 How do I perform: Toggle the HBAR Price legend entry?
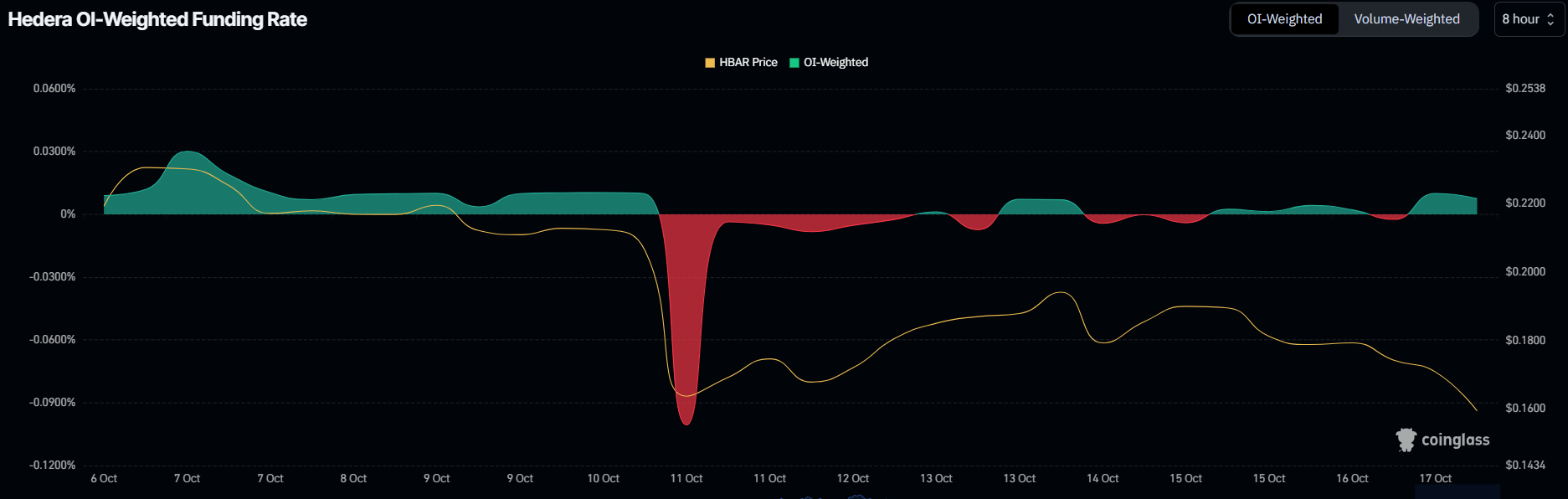pyautogui.click(x=742, y=62)
